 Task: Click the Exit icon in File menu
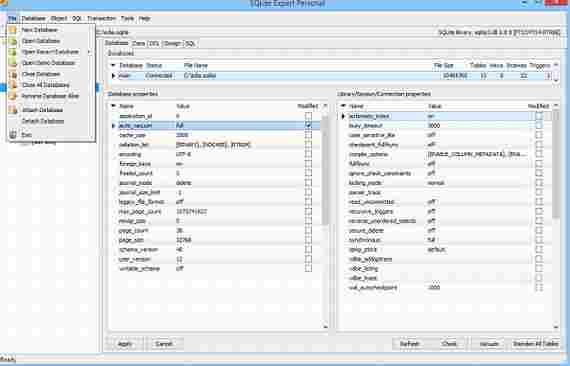(x=13, y=135)
